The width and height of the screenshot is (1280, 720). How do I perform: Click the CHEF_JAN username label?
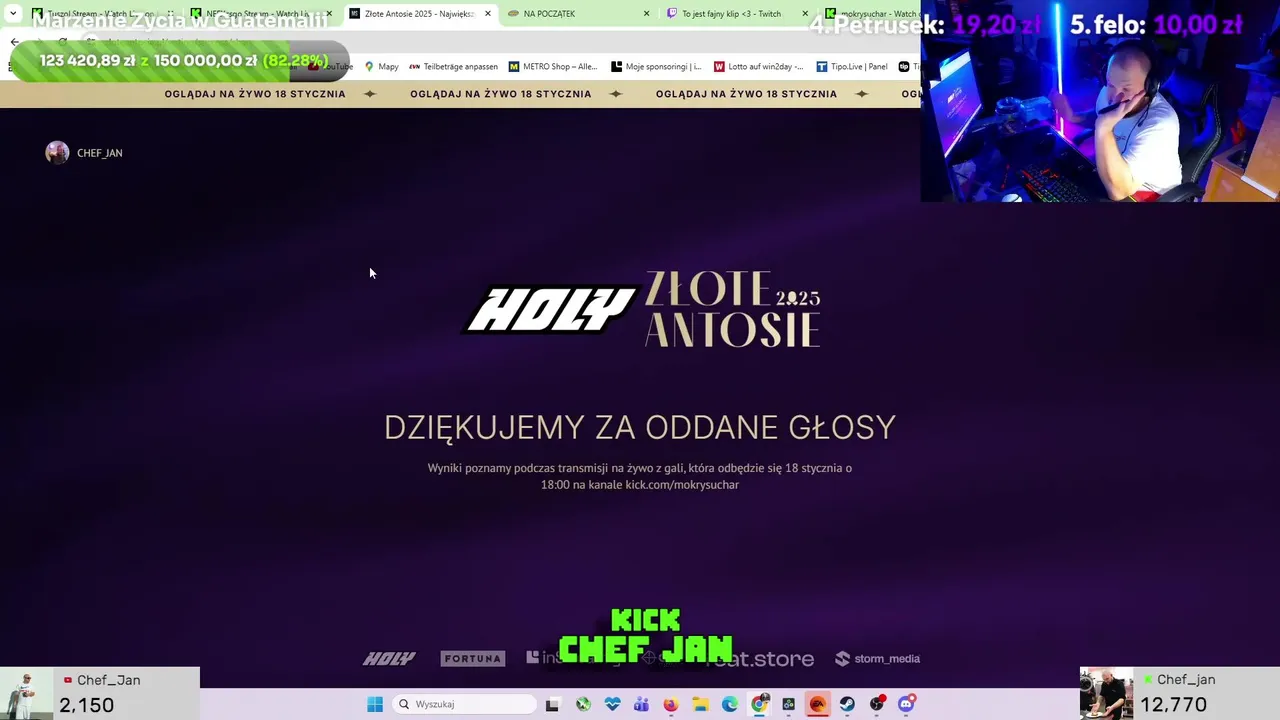pyautogui.click(x=99, y=153)
